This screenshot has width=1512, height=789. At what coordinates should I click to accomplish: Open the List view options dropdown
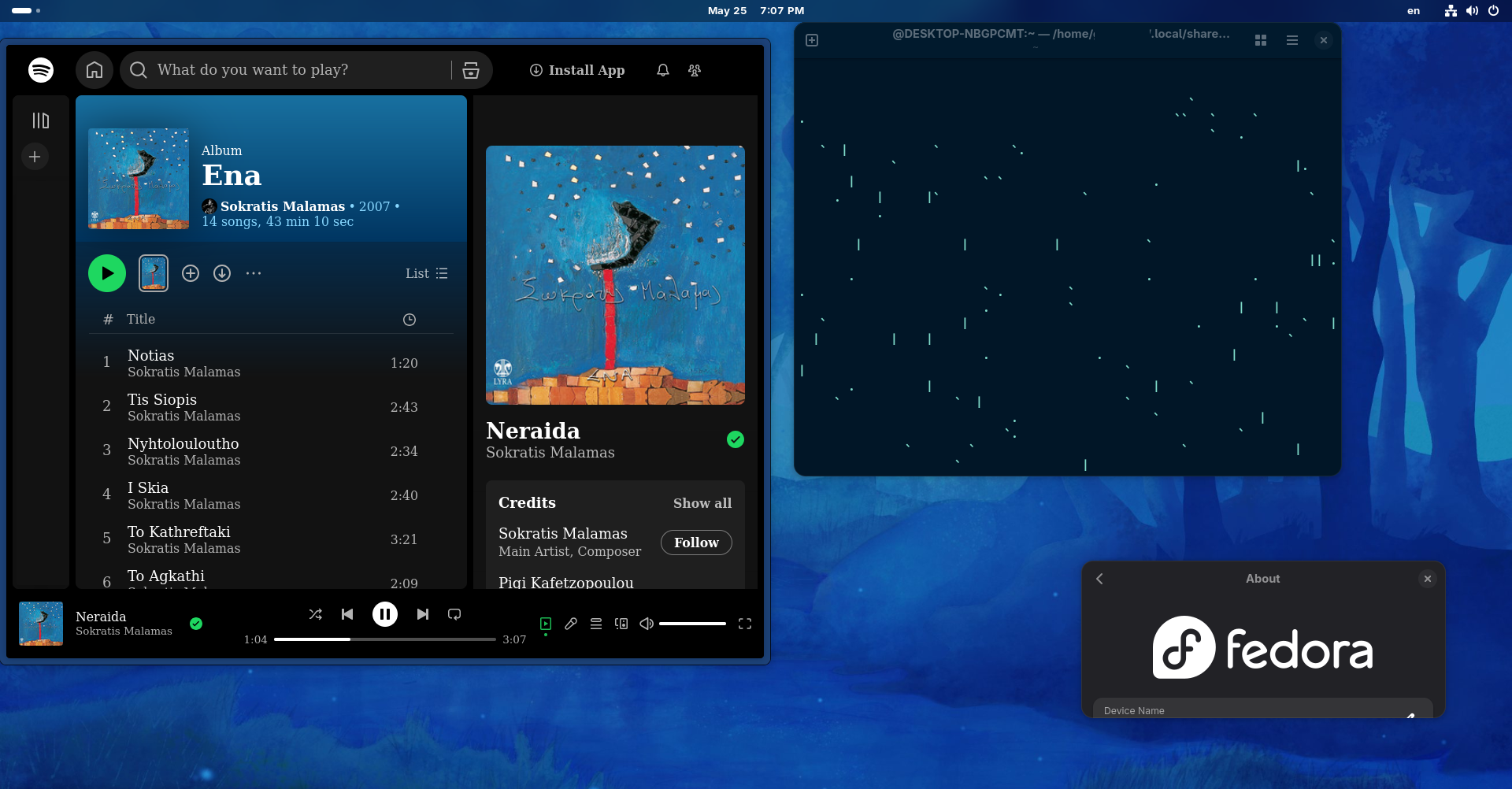426,273
